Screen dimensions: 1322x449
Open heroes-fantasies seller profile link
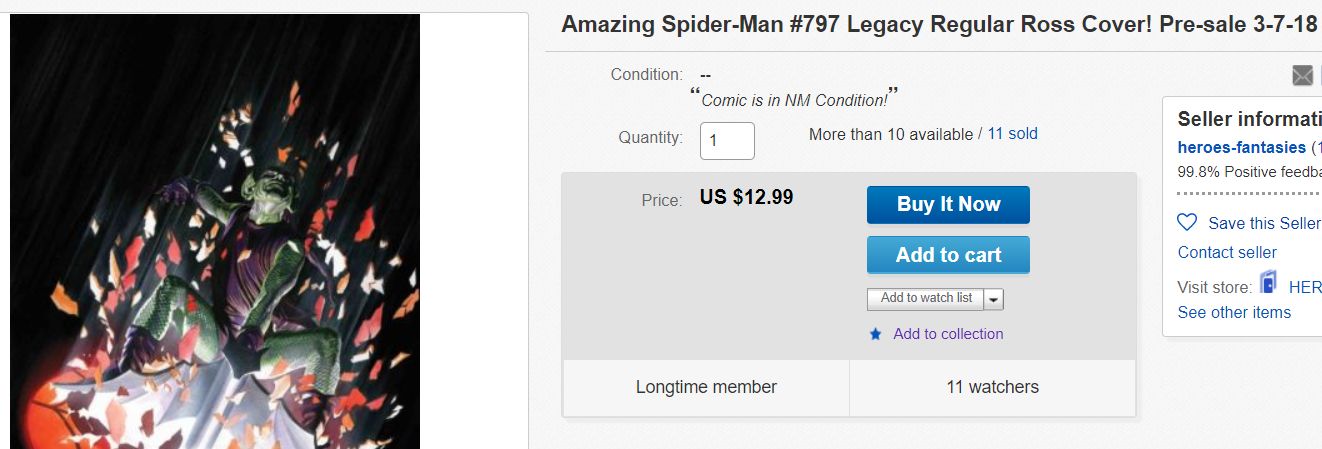[1241, 147]
